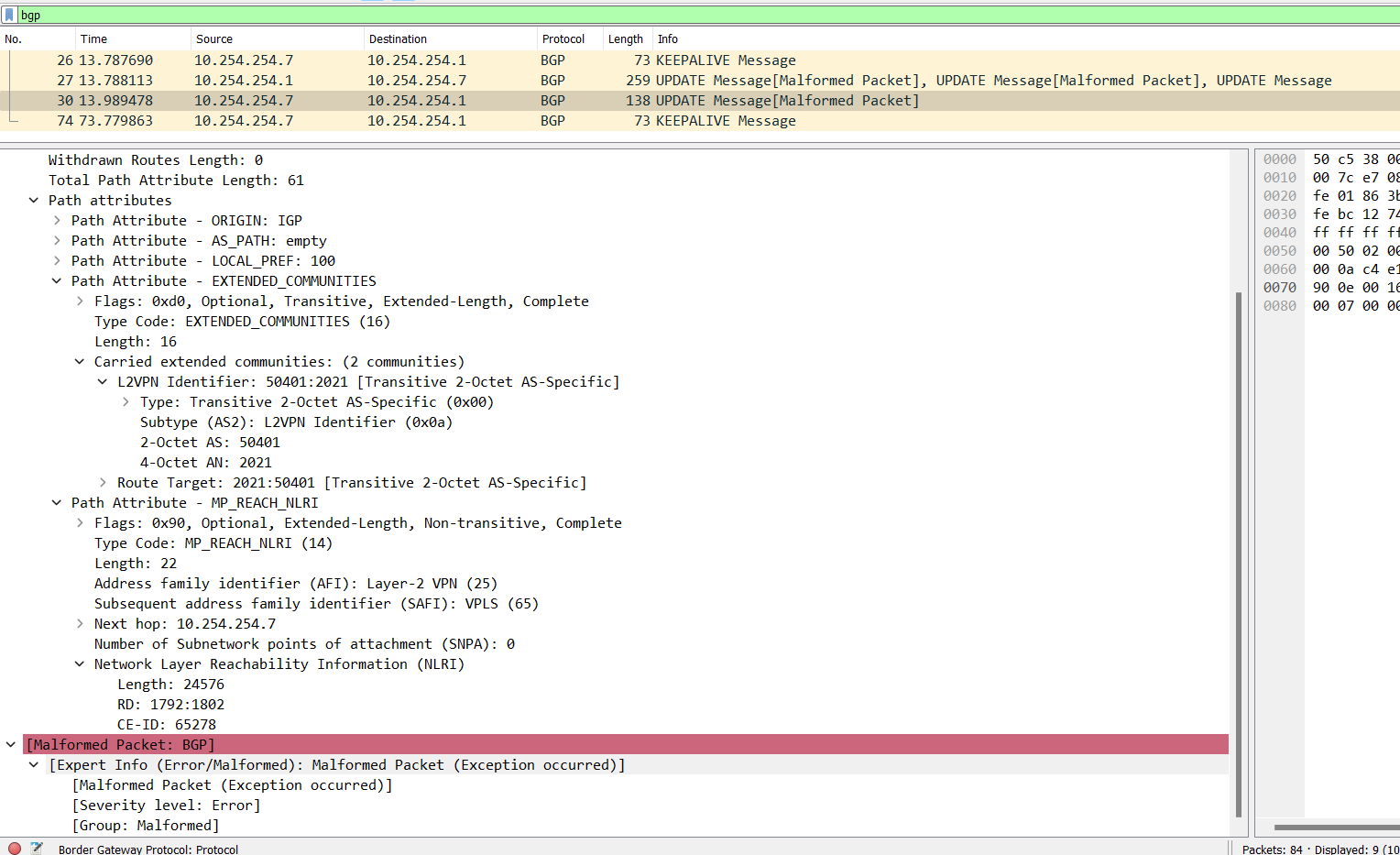Screen dimensions: 1400x855
Task: Collapse Carried extended communities node
Action: 80,362
